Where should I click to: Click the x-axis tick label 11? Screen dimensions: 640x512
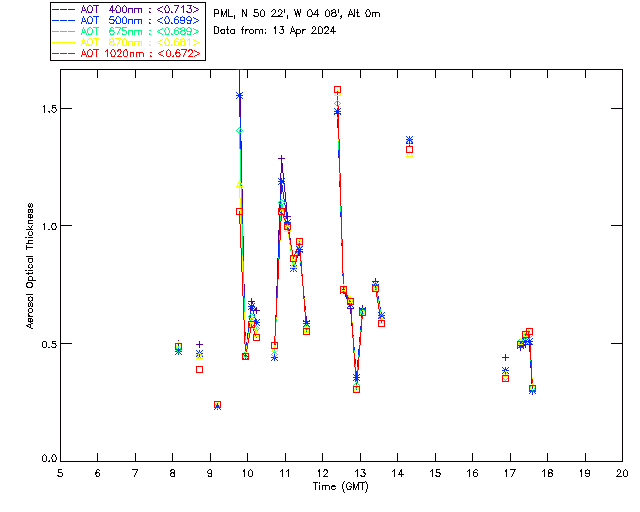point(285,474)
